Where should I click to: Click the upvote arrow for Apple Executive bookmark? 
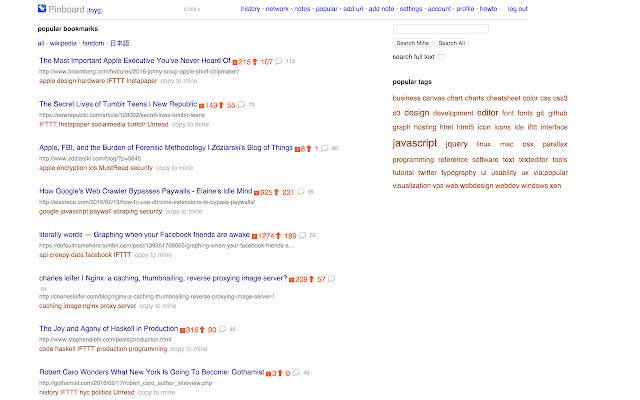pos(255,62)
